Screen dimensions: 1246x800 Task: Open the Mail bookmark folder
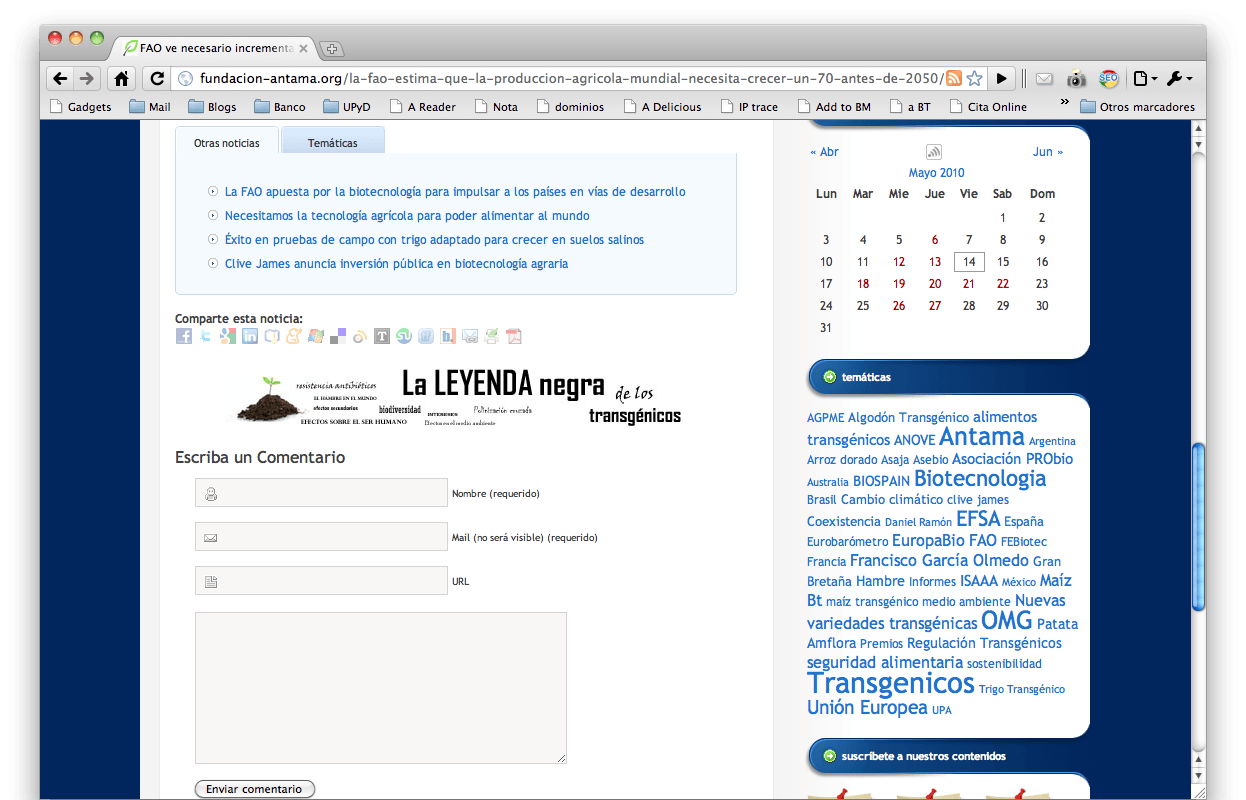[x=150, y=107]
